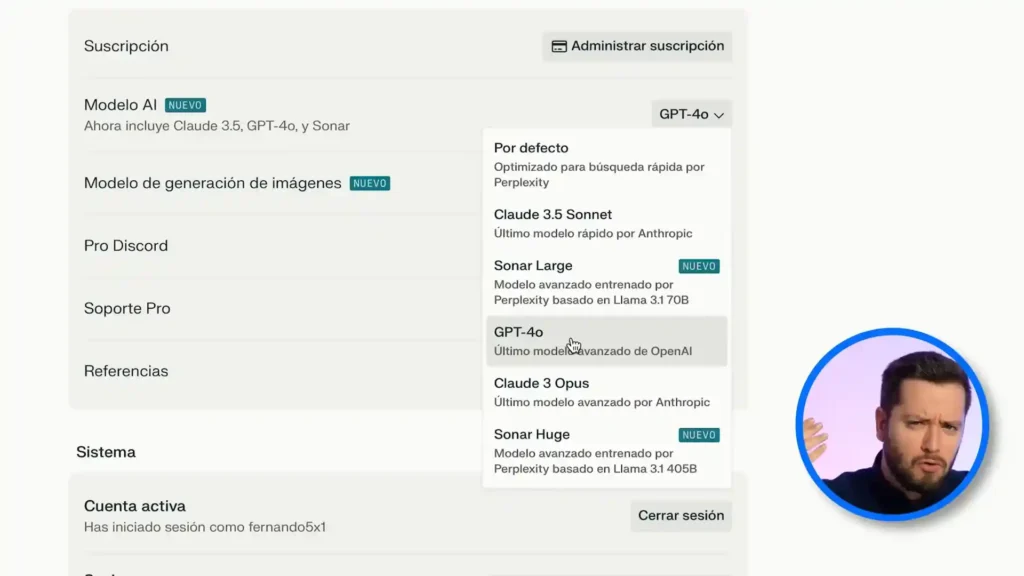
Task: Click the NUEVO badge on Sonar Huge
Action: (699, 435)
